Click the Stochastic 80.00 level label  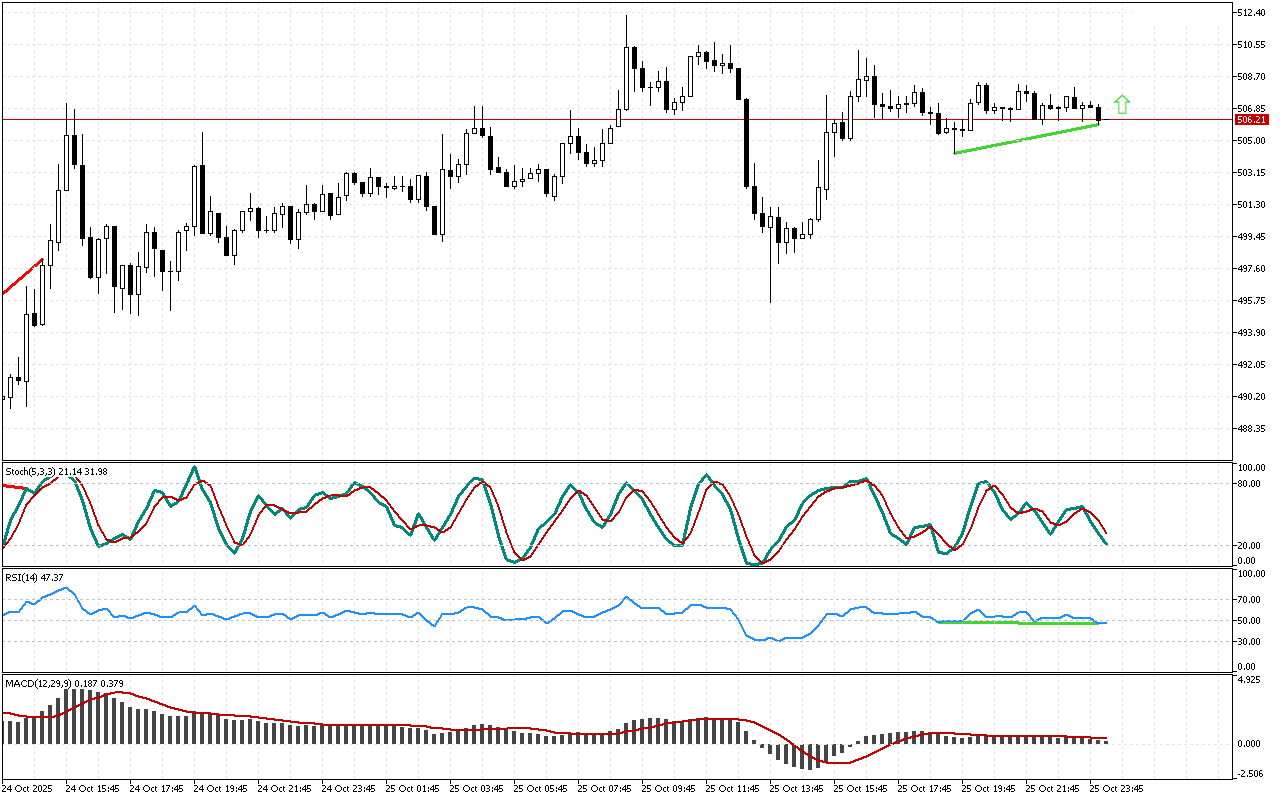point(1249,484)
